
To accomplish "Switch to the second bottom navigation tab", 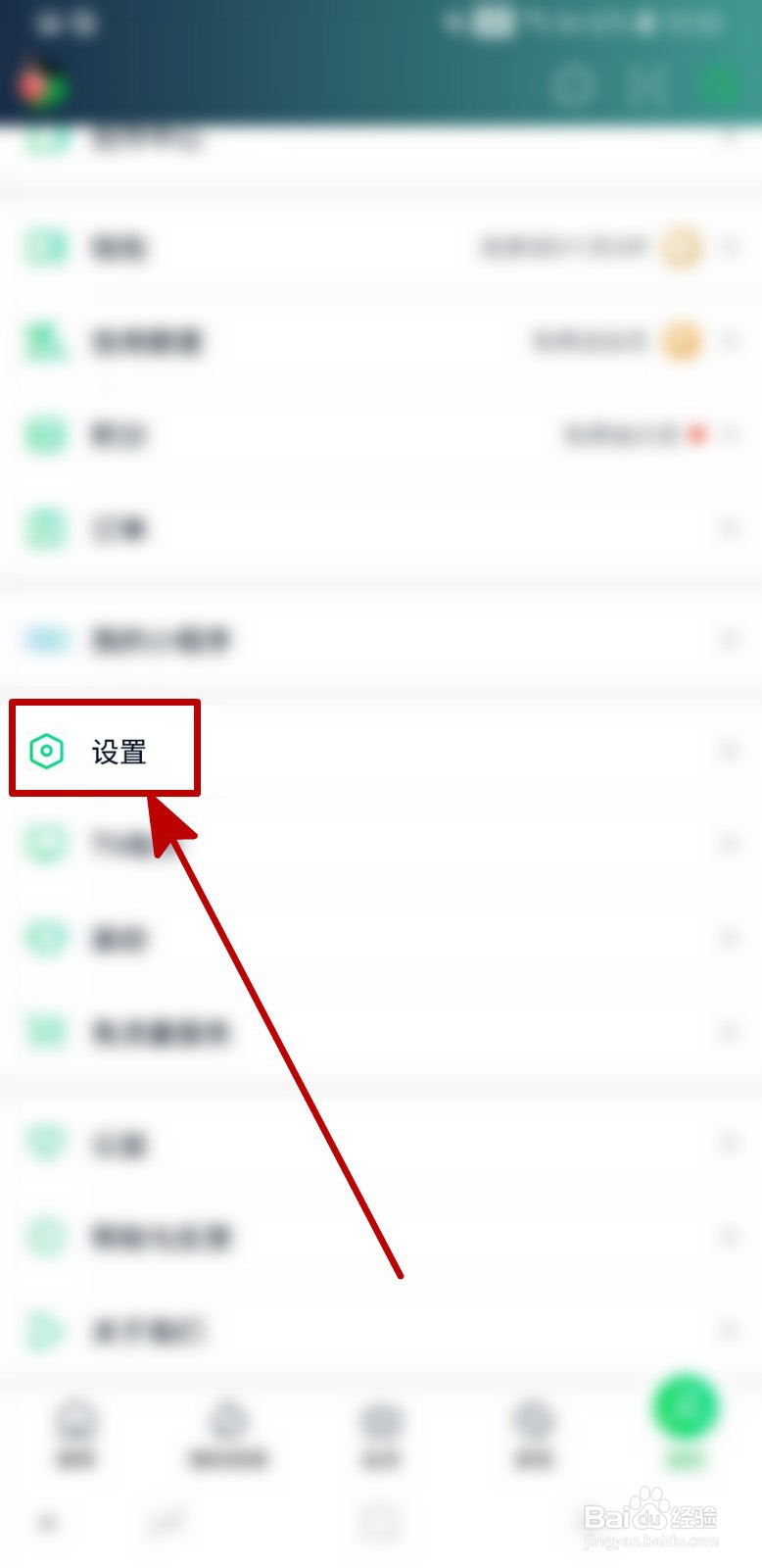I will pos(228,1433).
